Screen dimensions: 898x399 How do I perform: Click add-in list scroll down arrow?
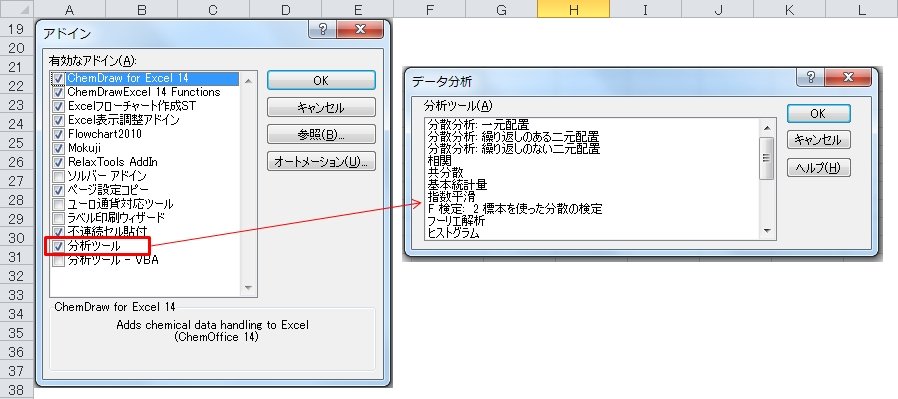tap(248, 288)
